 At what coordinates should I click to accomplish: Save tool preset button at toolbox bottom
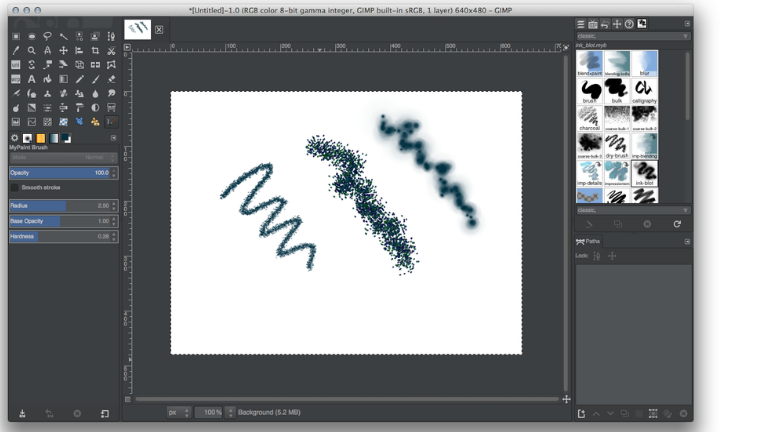coord(22,414)
